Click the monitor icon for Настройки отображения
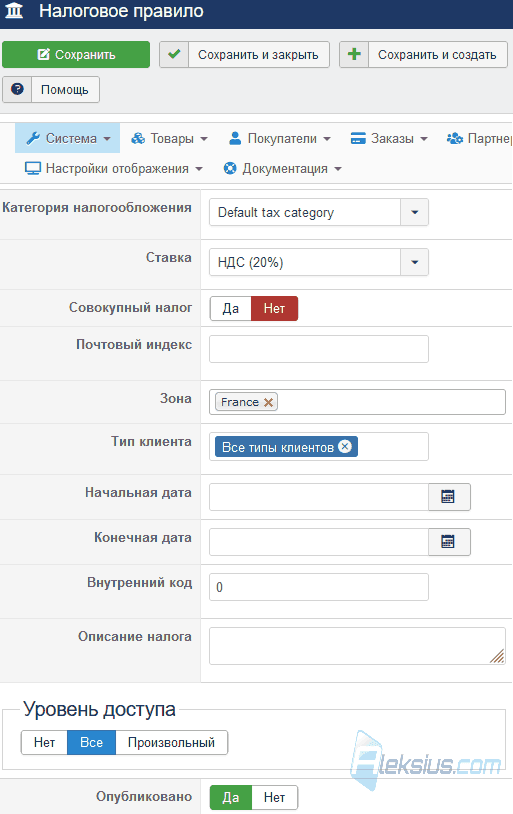 tap(33, 168)
